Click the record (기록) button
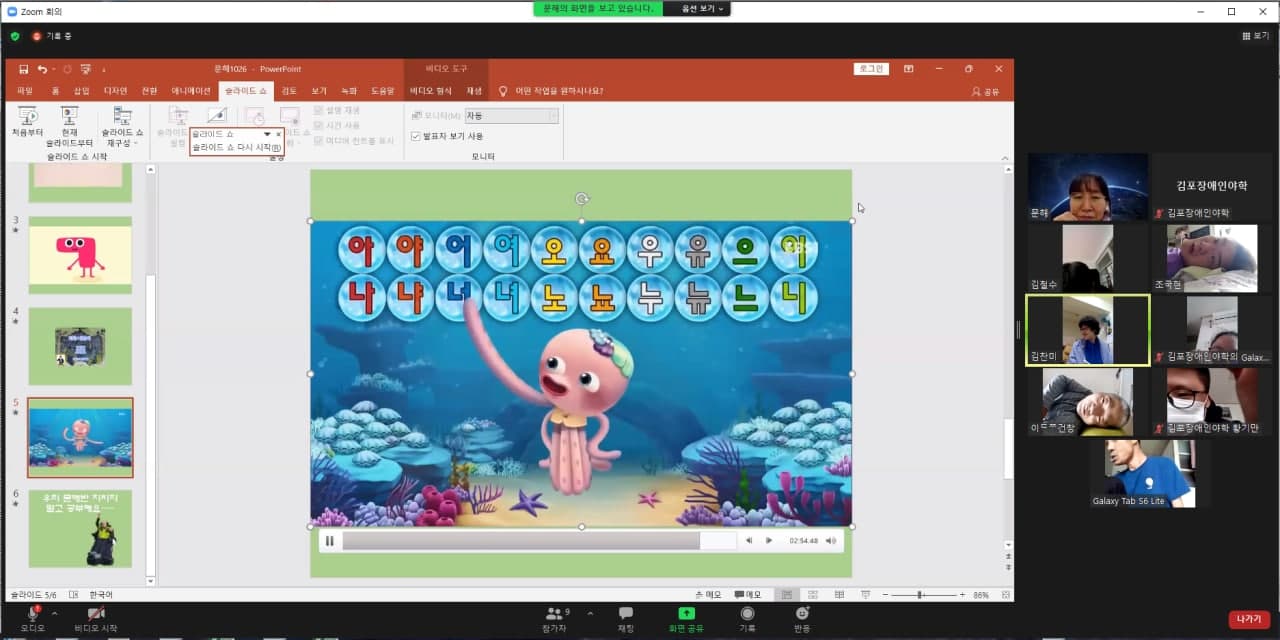This screenshot has width=1280, height=640. click(747, 619)
